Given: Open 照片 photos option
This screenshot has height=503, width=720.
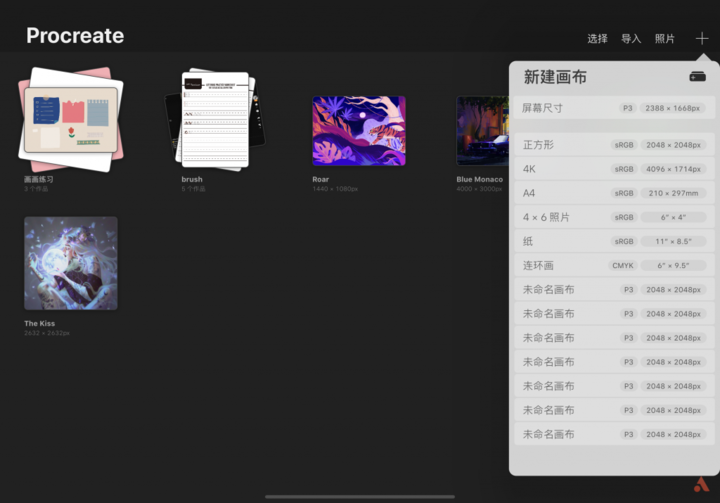Looking at the screenshot, I should (664, 39).
